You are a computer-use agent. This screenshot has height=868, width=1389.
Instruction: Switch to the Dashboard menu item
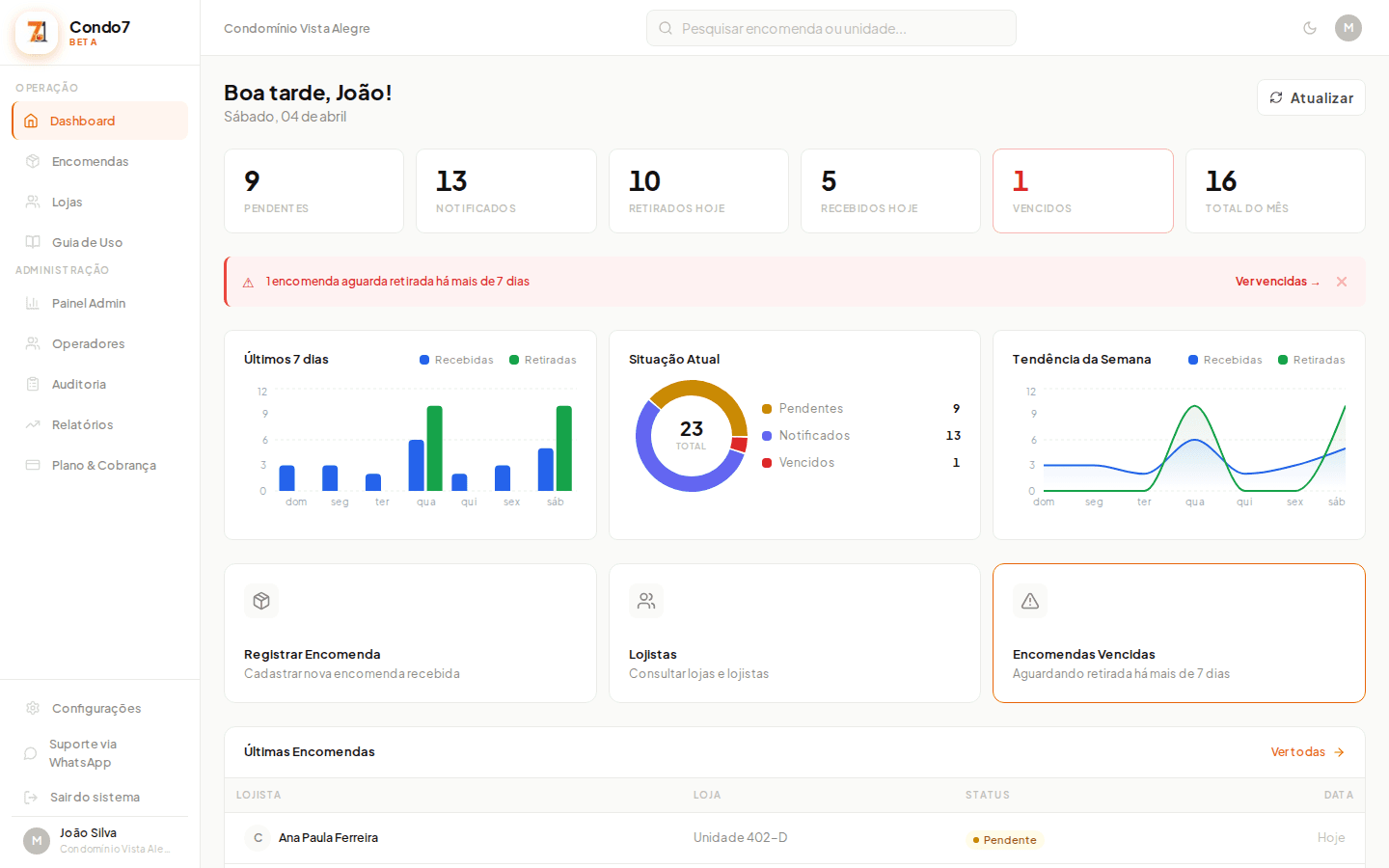coord(82,121)
